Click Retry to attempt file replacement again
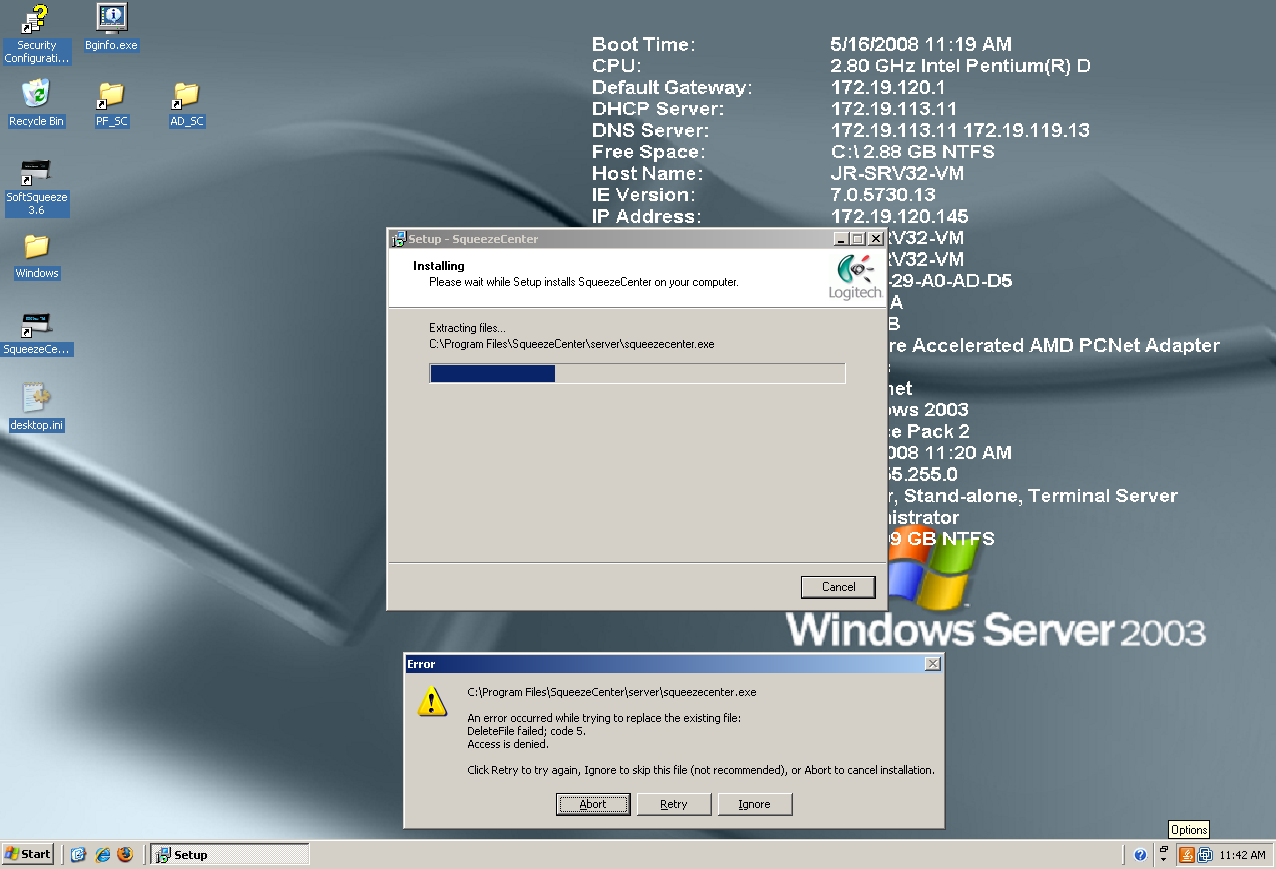This screenshot has height=869, width=1276. [x=674, y=804]
